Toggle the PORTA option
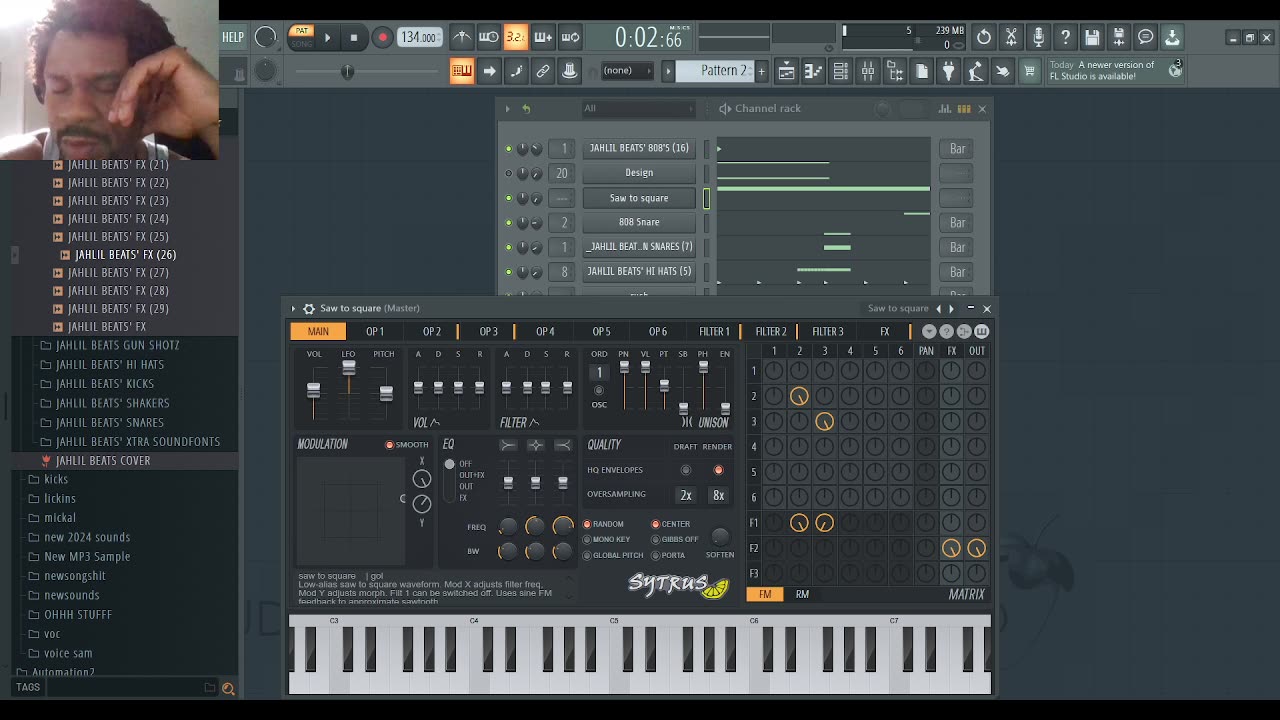Image resolution: width=1280 pixels, height=720 pixels. [668, 555]
